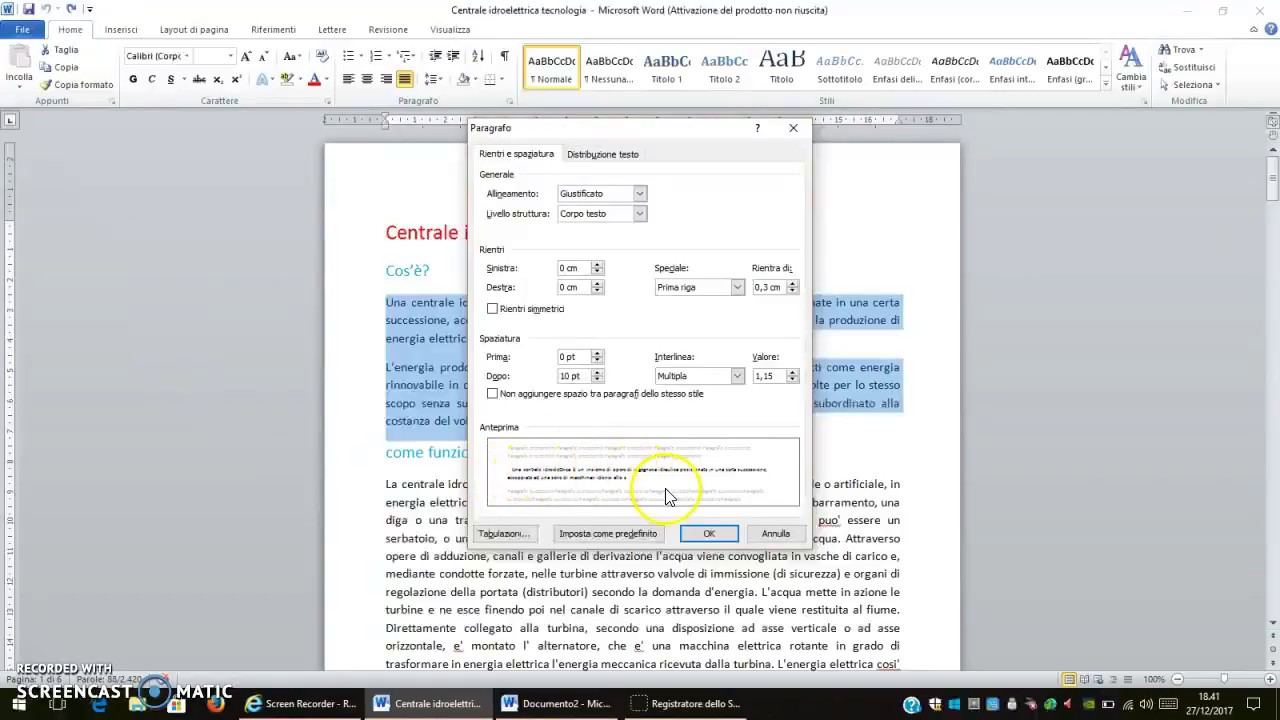Click the font color red A swatch
Screen dimensions: 1280x720
click(314, 79)
